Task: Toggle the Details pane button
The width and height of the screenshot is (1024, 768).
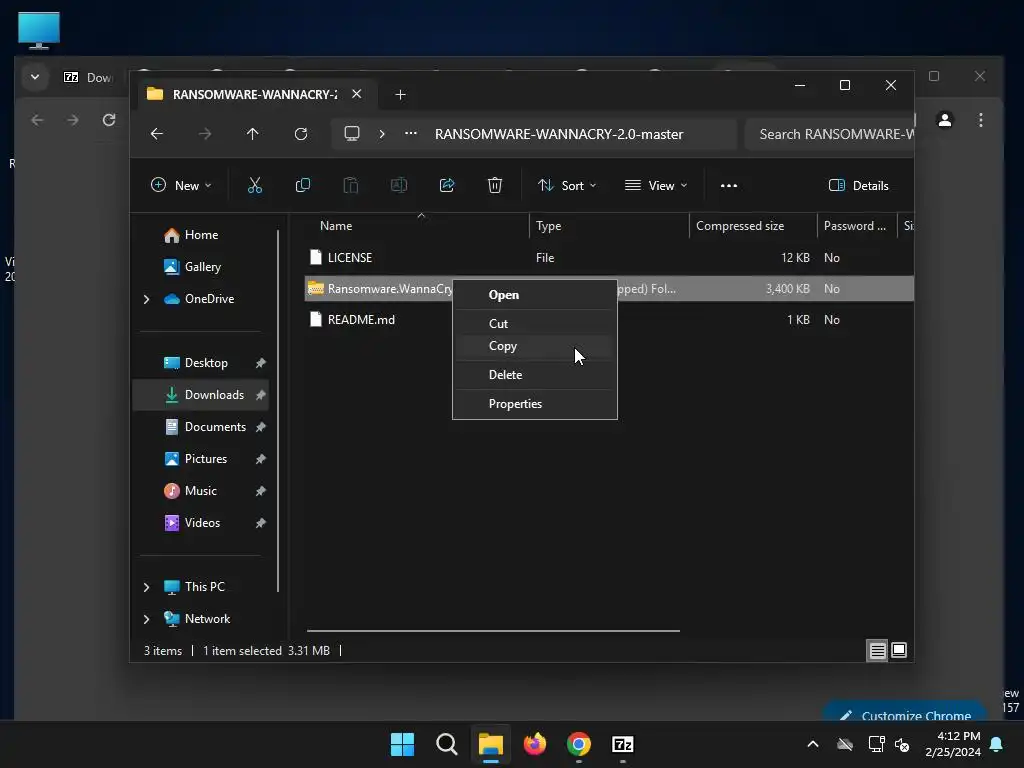Action: click(x=859, y=185)
